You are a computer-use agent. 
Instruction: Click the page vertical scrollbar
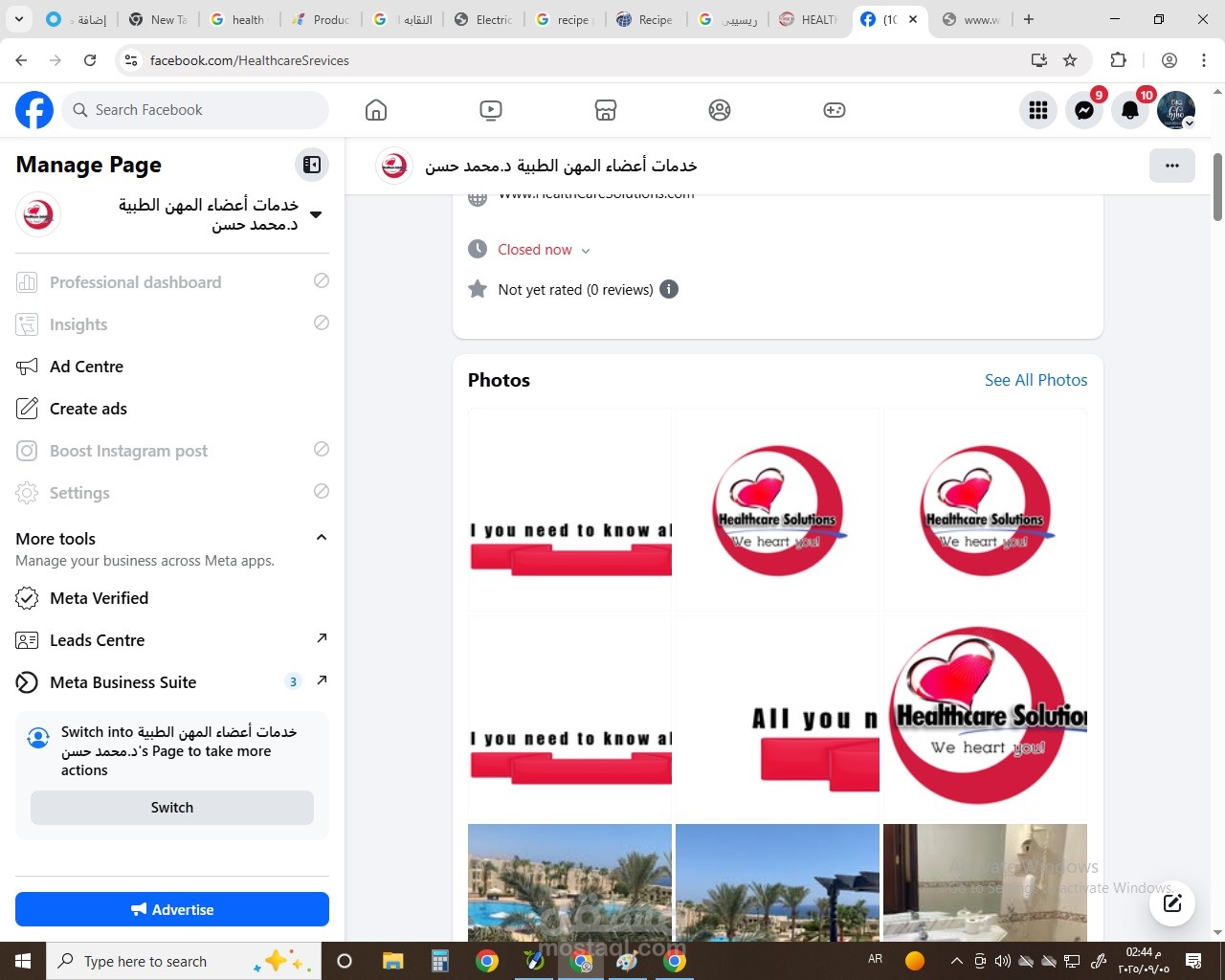point(1217,188)
